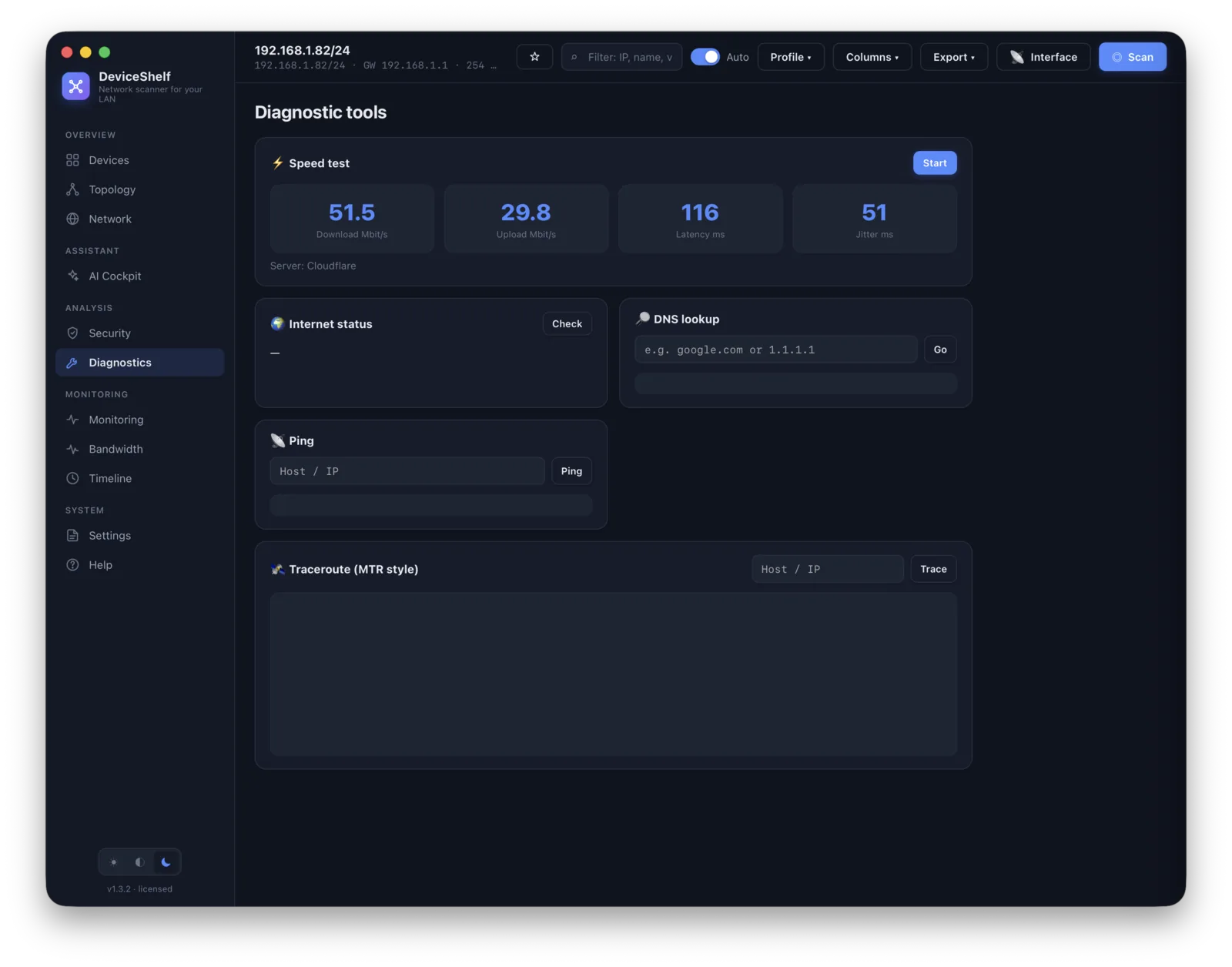1232x967 pixels.
Task: Click the Settings document icon
Action: click(x=72, y=535)
